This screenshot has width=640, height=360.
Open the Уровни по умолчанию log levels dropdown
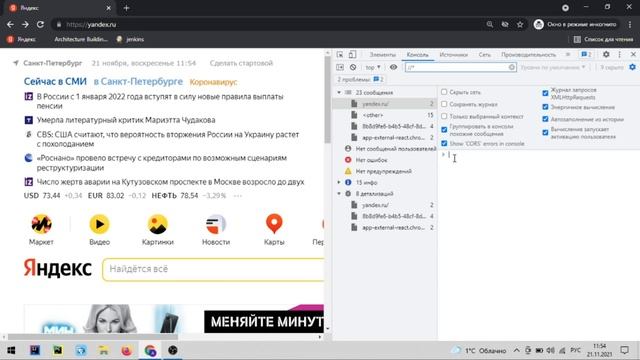click(553, 67)
